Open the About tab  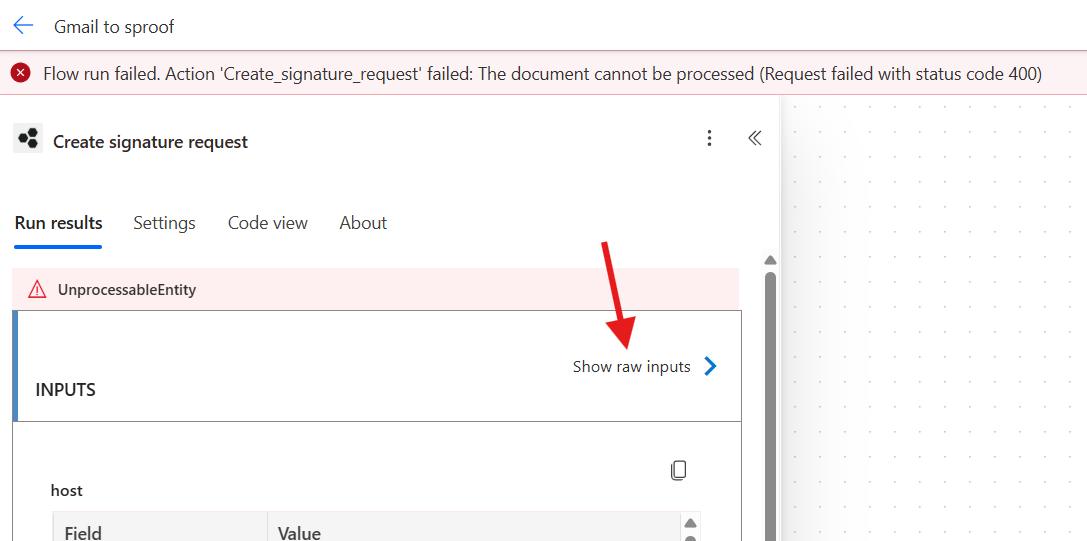point(363,223)
